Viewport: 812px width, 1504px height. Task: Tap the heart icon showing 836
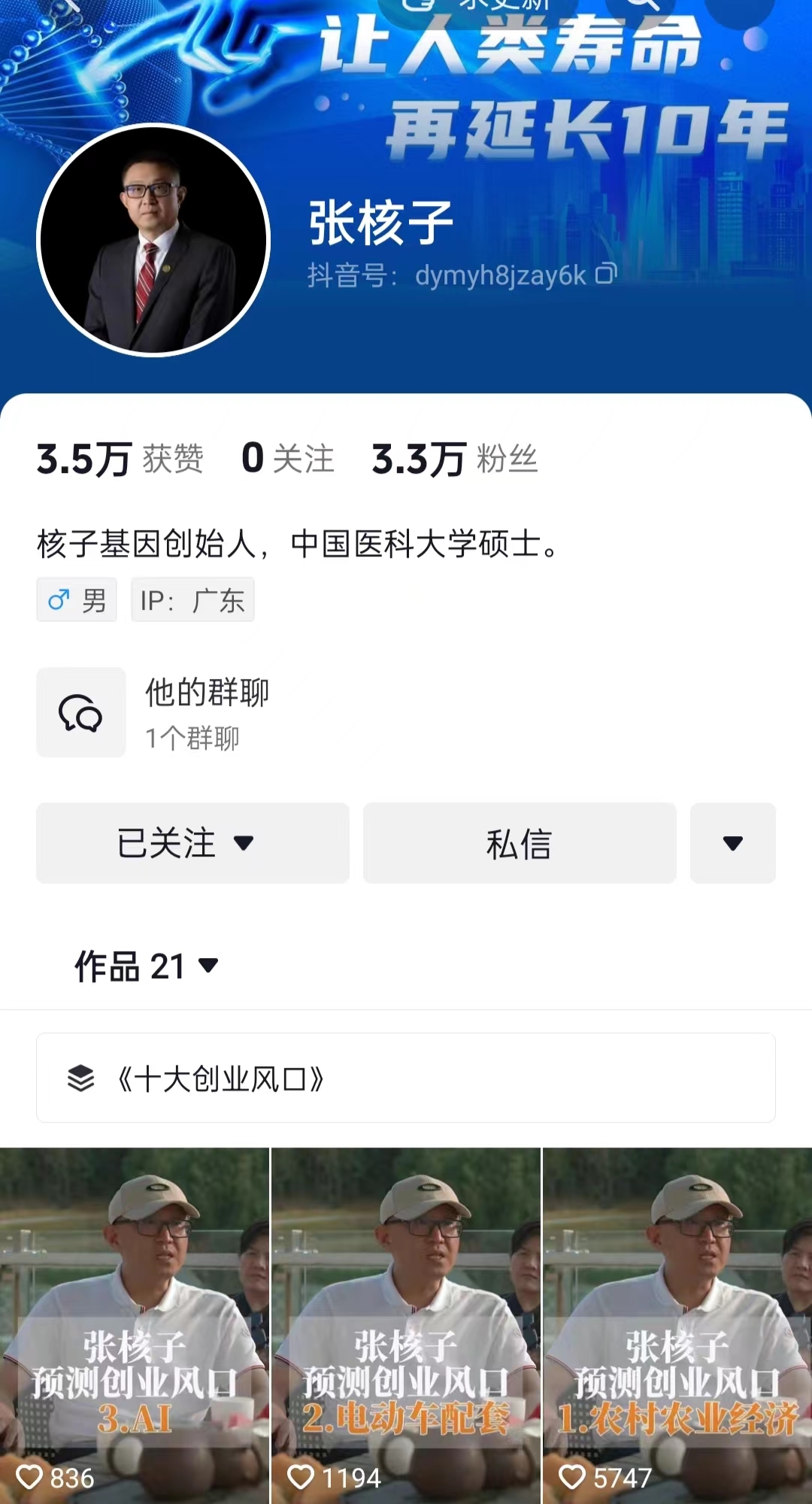(30, 1476)
